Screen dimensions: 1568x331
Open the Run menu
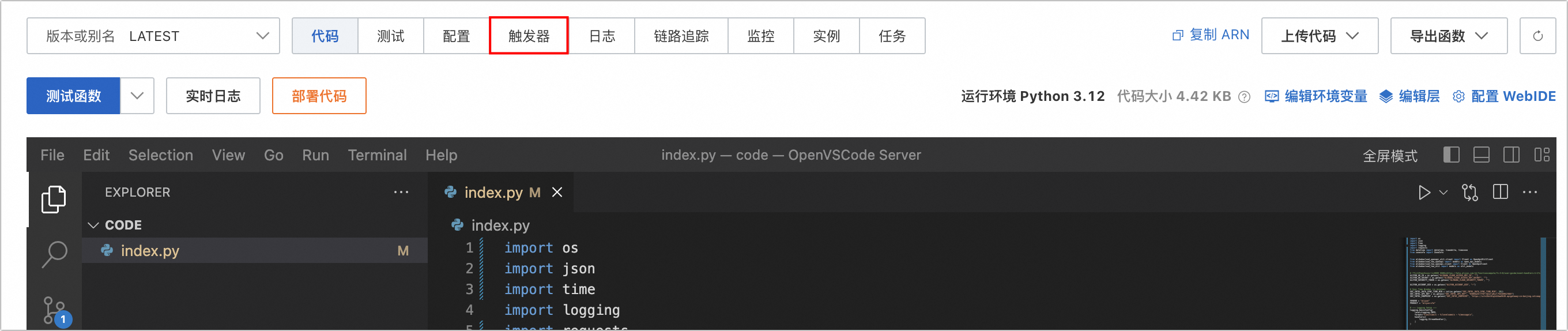[x=315, y=155]
